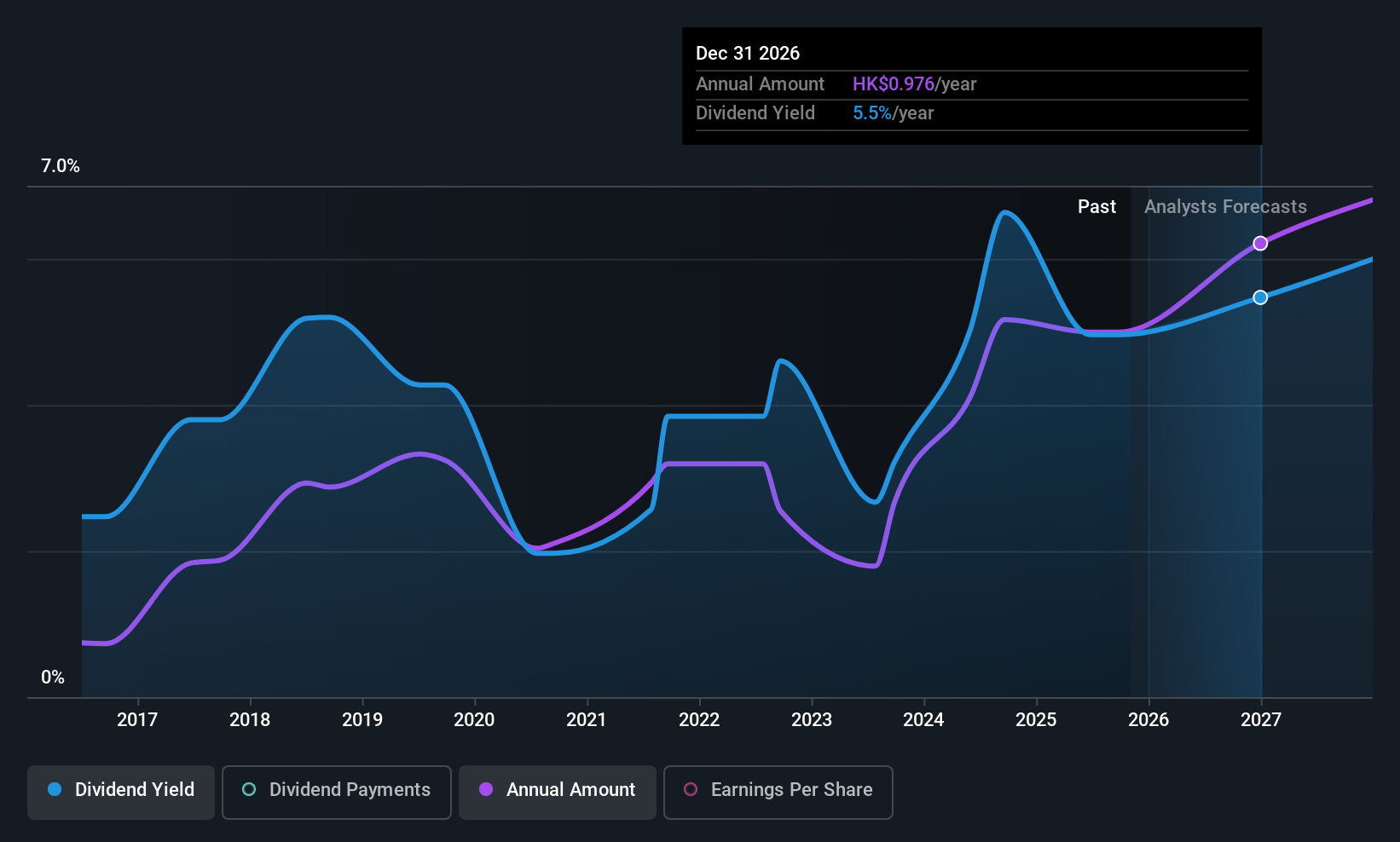The height and width of the screenshot is (842, 1400).
Task: Switch to the Past section of the chart
Action: click(1096, 206)
